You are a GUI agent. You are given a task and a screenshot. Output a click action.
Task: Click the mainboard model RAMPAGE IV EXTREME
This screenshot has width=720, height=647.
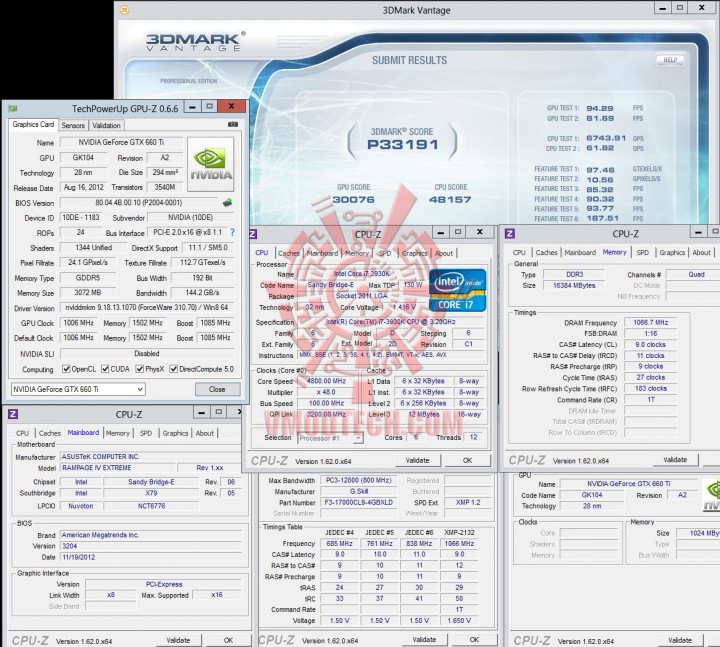coord(118,467)
